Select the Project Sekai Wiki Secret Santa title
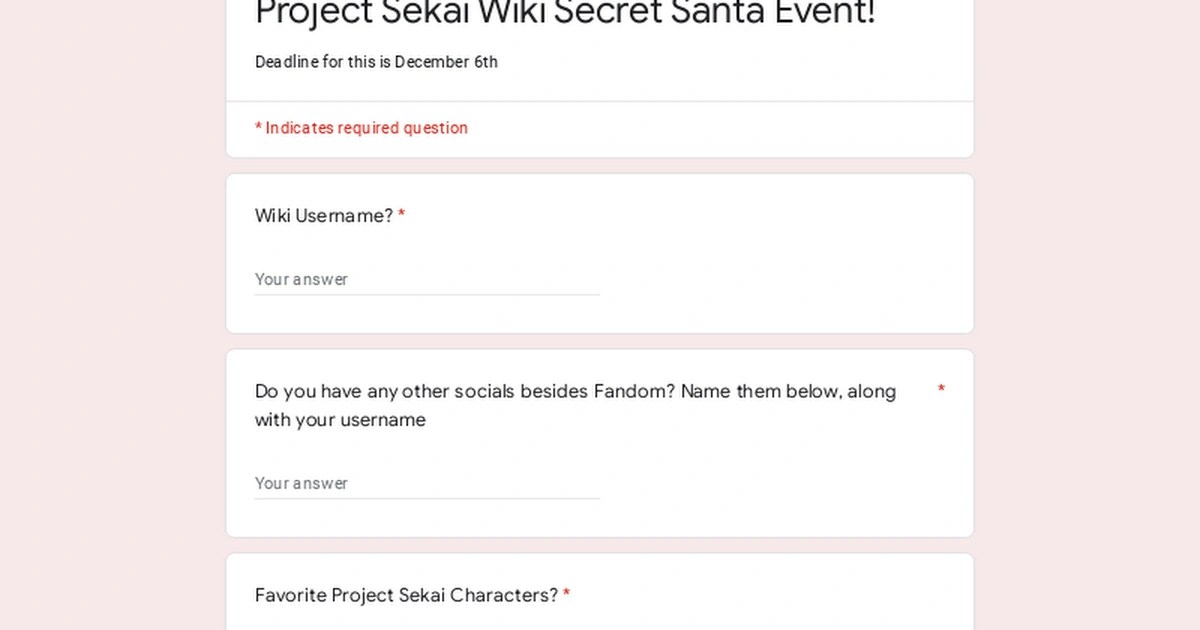 [565, 14]
